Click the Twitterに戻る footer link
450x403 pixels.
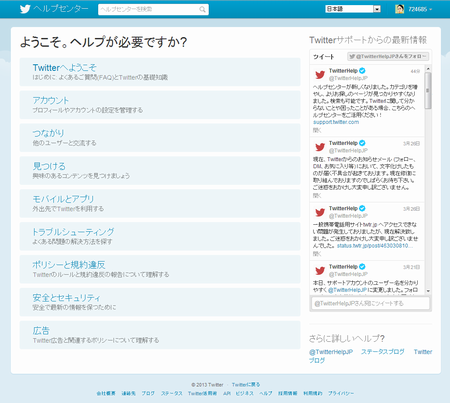tap(246, 385)
